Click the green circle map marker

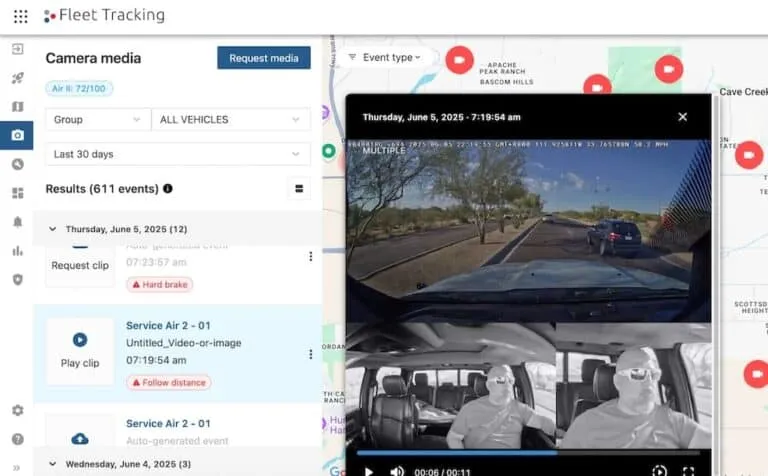[x=329, y=151]
